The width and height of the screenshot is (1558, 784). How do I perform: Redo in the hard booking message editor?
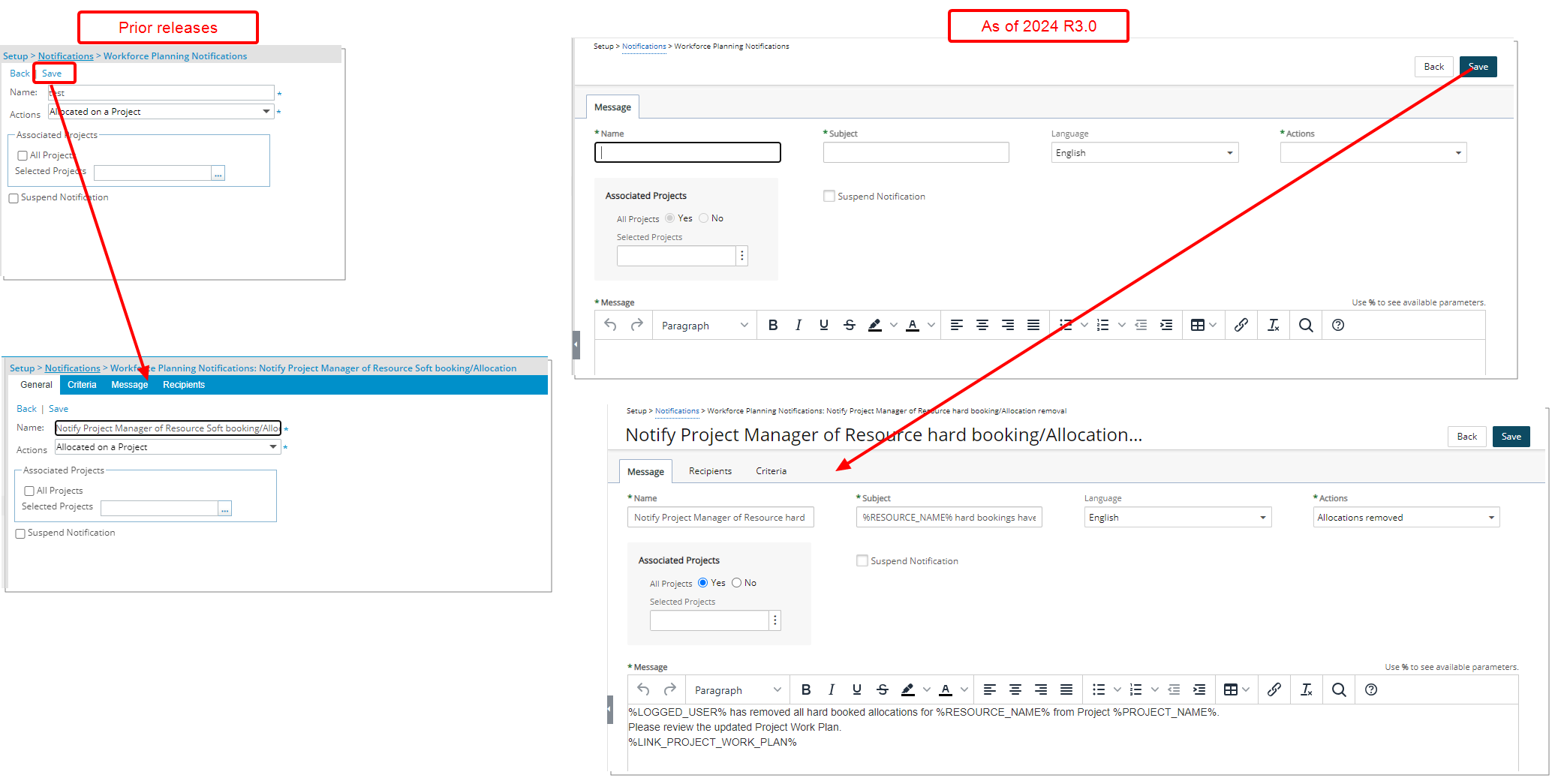[x=670, y=689]
